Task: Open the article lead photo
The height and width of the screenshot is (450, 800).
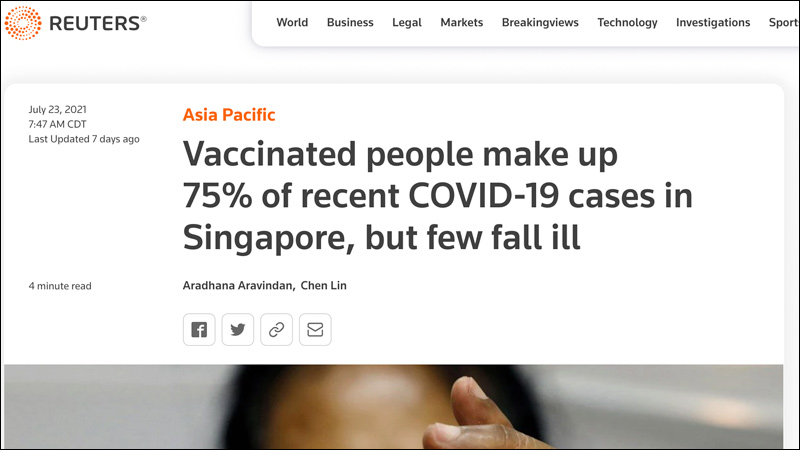Action: tap(393, 407)
